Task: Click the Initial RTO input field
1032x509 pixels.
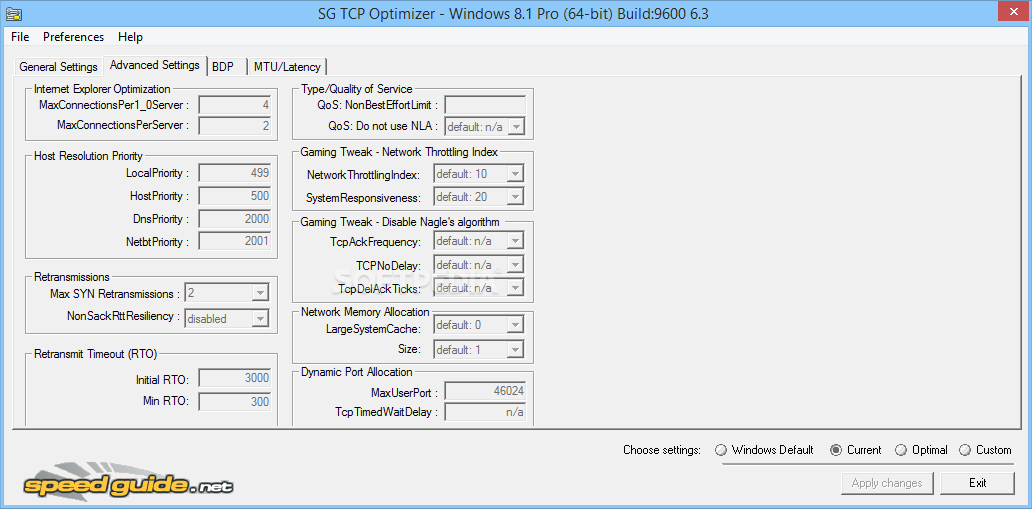Action: [234, 378]
